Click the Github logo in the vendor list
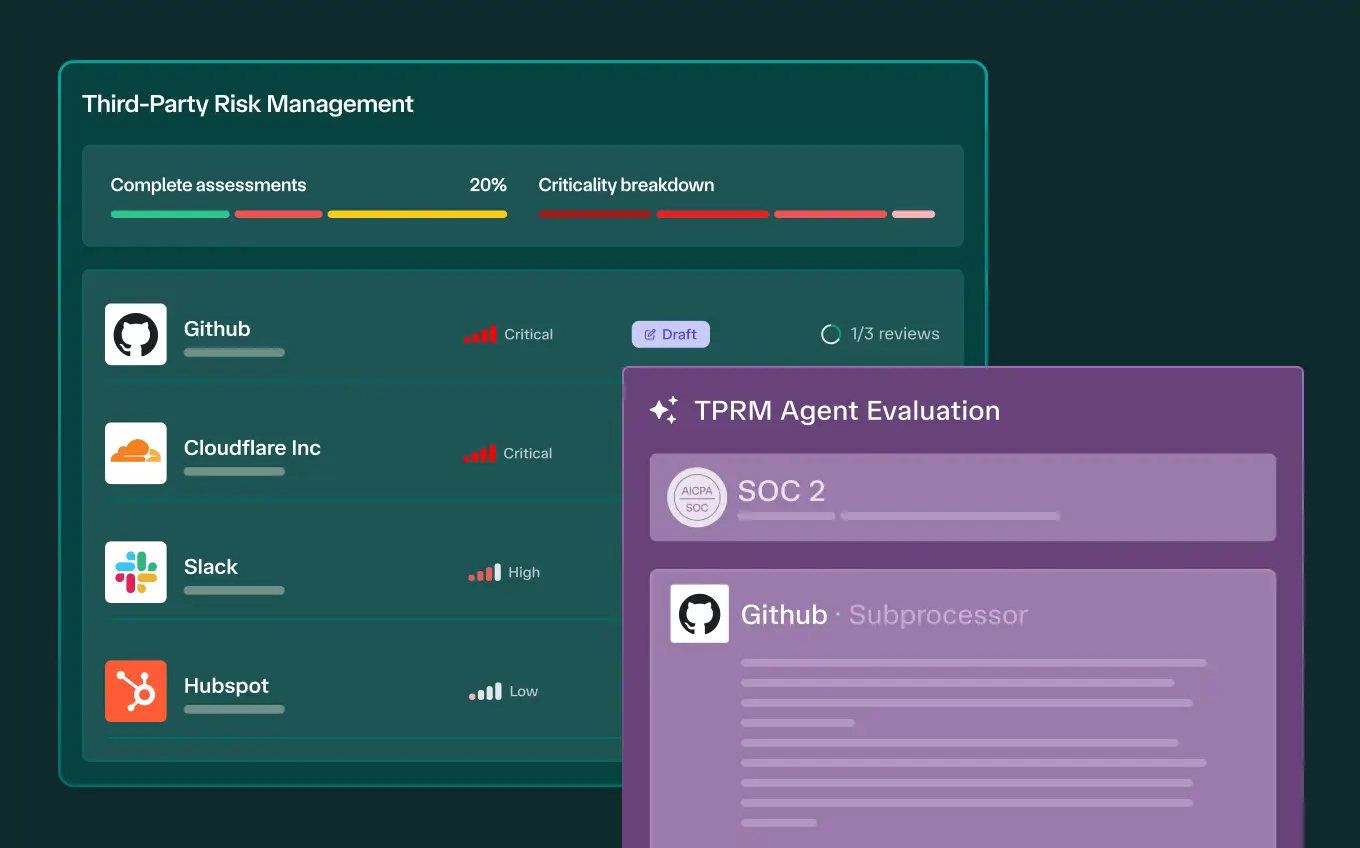1360x848 pixels. 136,334
